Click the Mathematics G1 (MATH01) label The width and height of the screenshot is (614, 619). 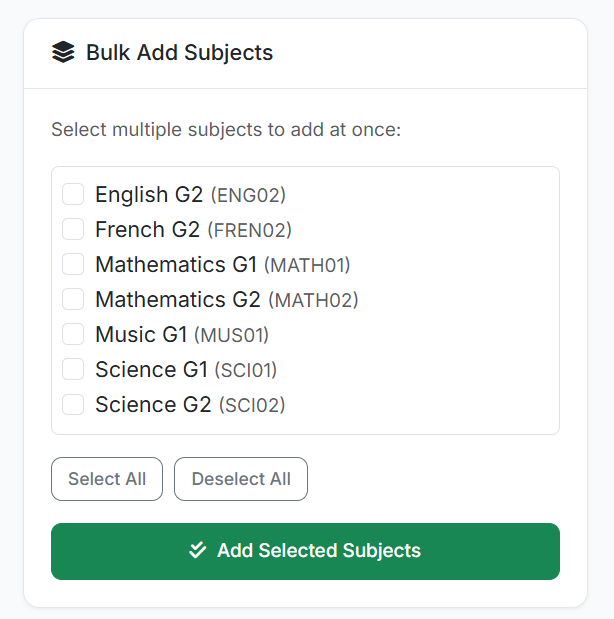tap(222, 264)
